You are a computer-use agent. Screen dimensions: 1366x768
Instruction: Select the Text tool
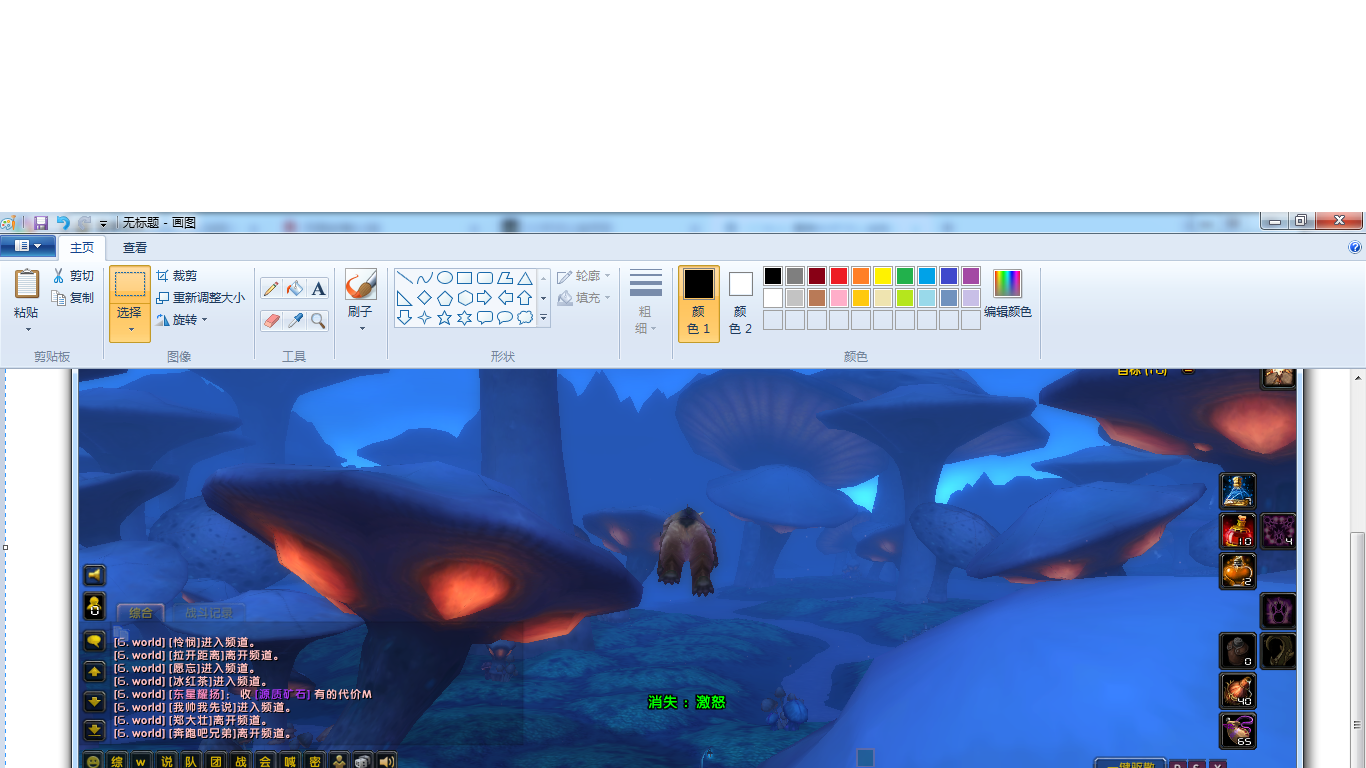[x=317, y=288]
